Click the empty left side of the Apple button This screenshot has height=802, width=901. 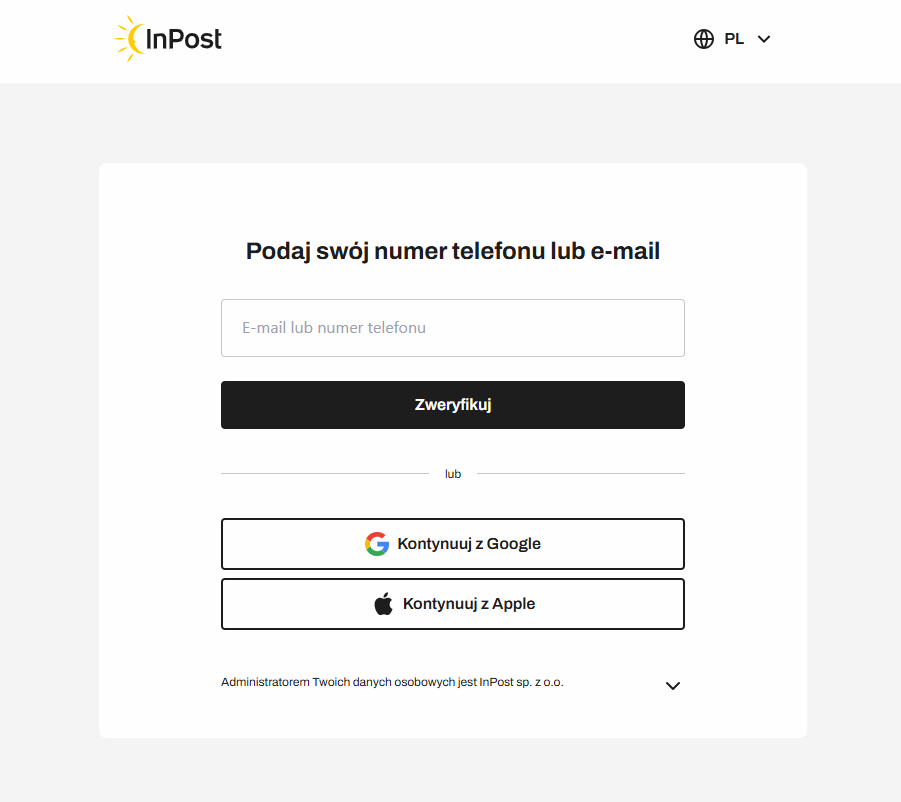coord(290,604)
